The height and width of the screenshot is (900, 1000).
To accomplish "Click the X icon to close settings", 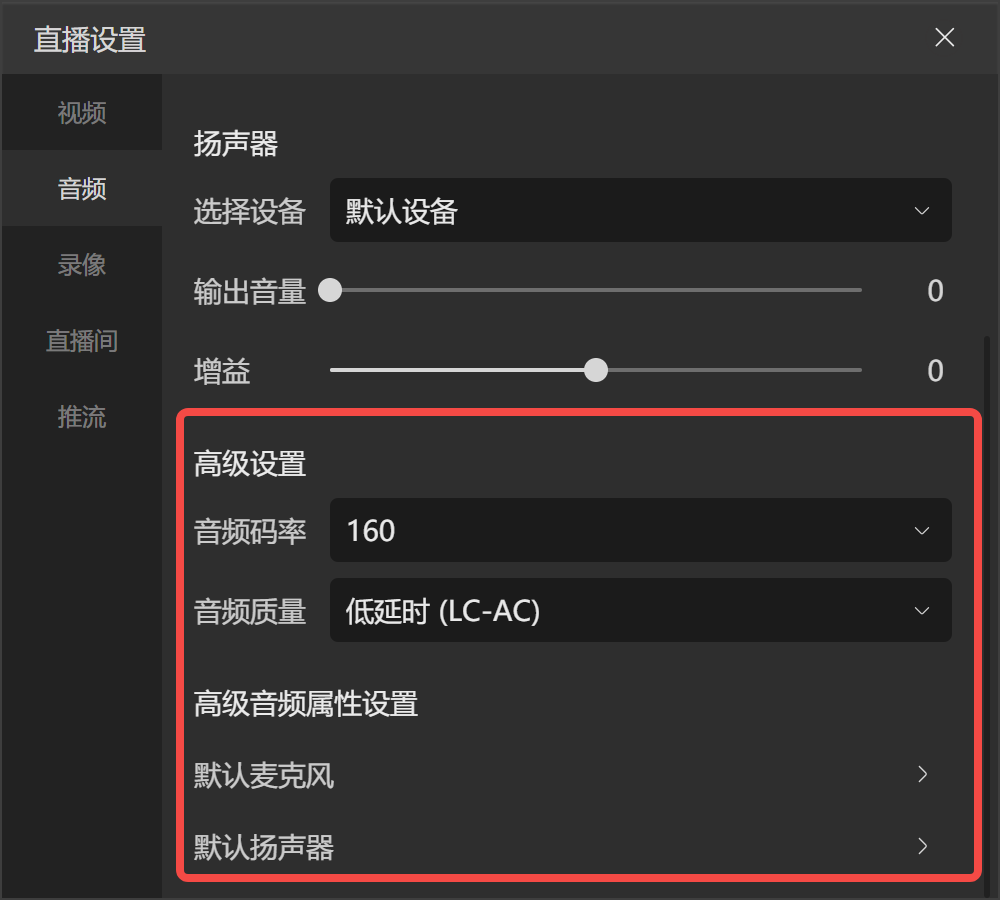I will (944, 37).
